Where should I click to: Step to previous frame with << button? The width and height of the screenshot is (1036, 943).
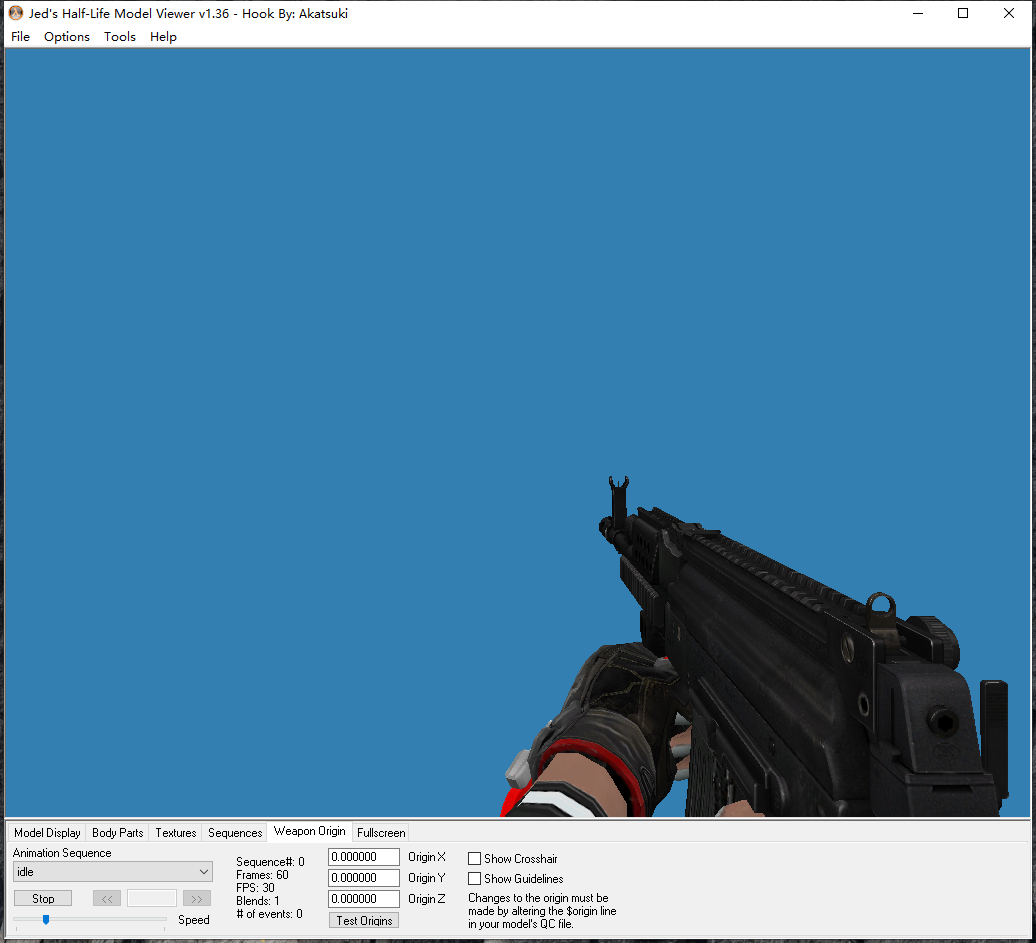(107, 899)
